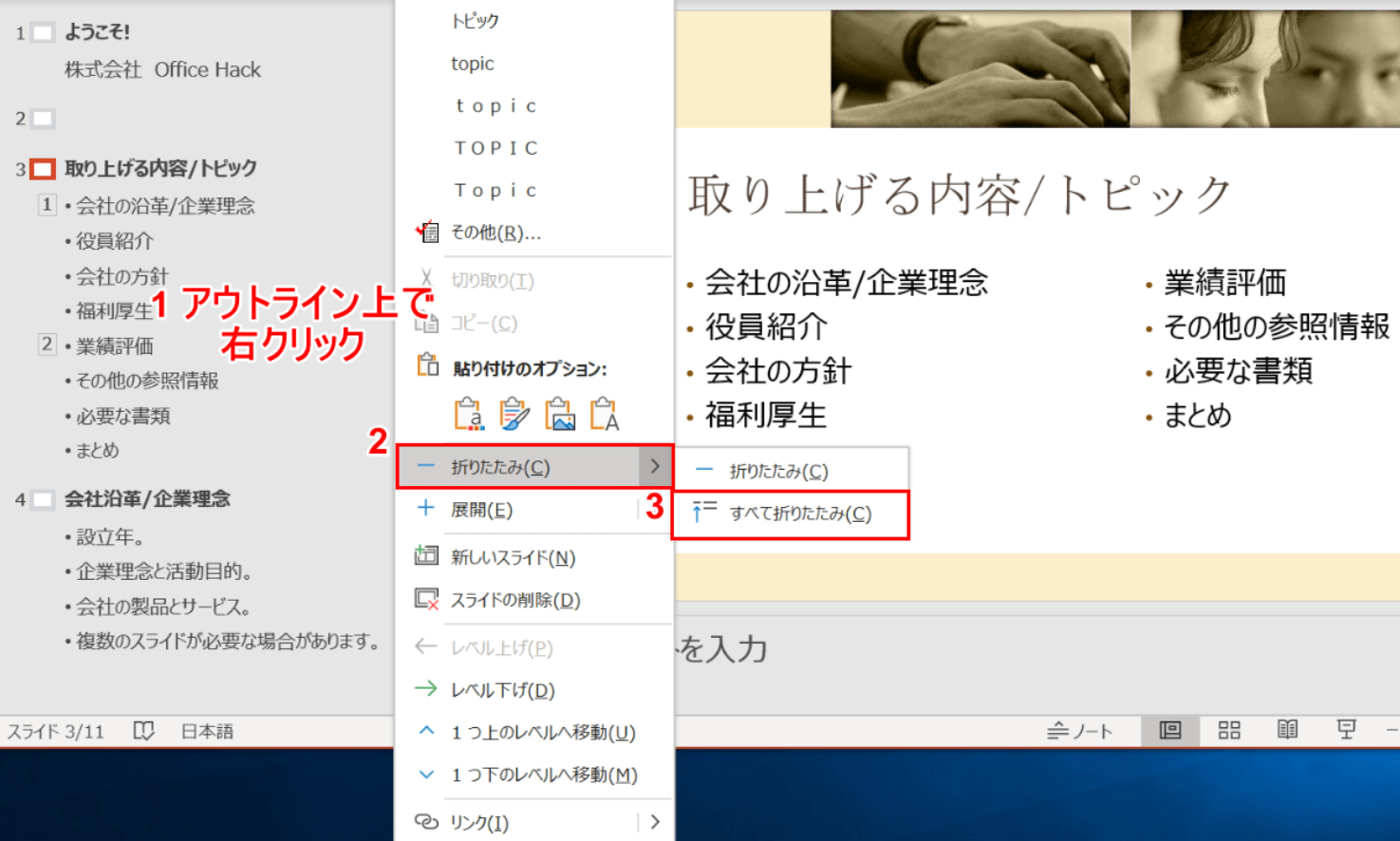Click outline item 会社の沿革/企業理念
The height and width of the screenshot is (841, 1400).
coord(165,206)
